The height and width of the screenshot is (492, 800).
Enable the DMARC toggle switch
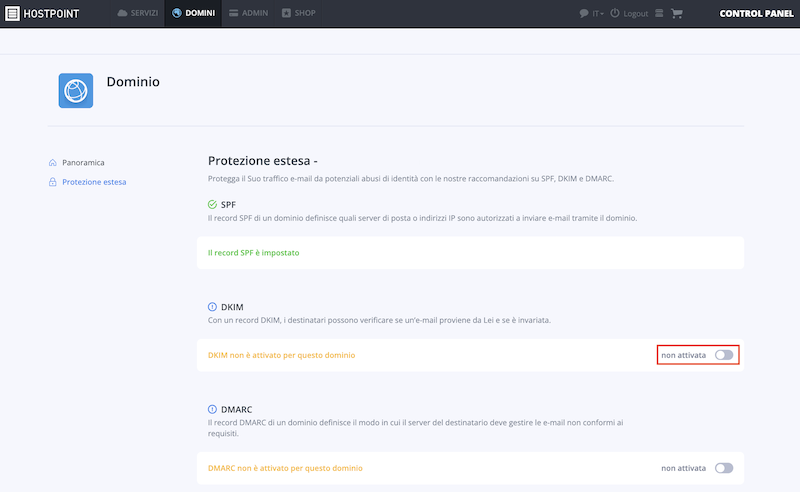click(x=724, y=468)
